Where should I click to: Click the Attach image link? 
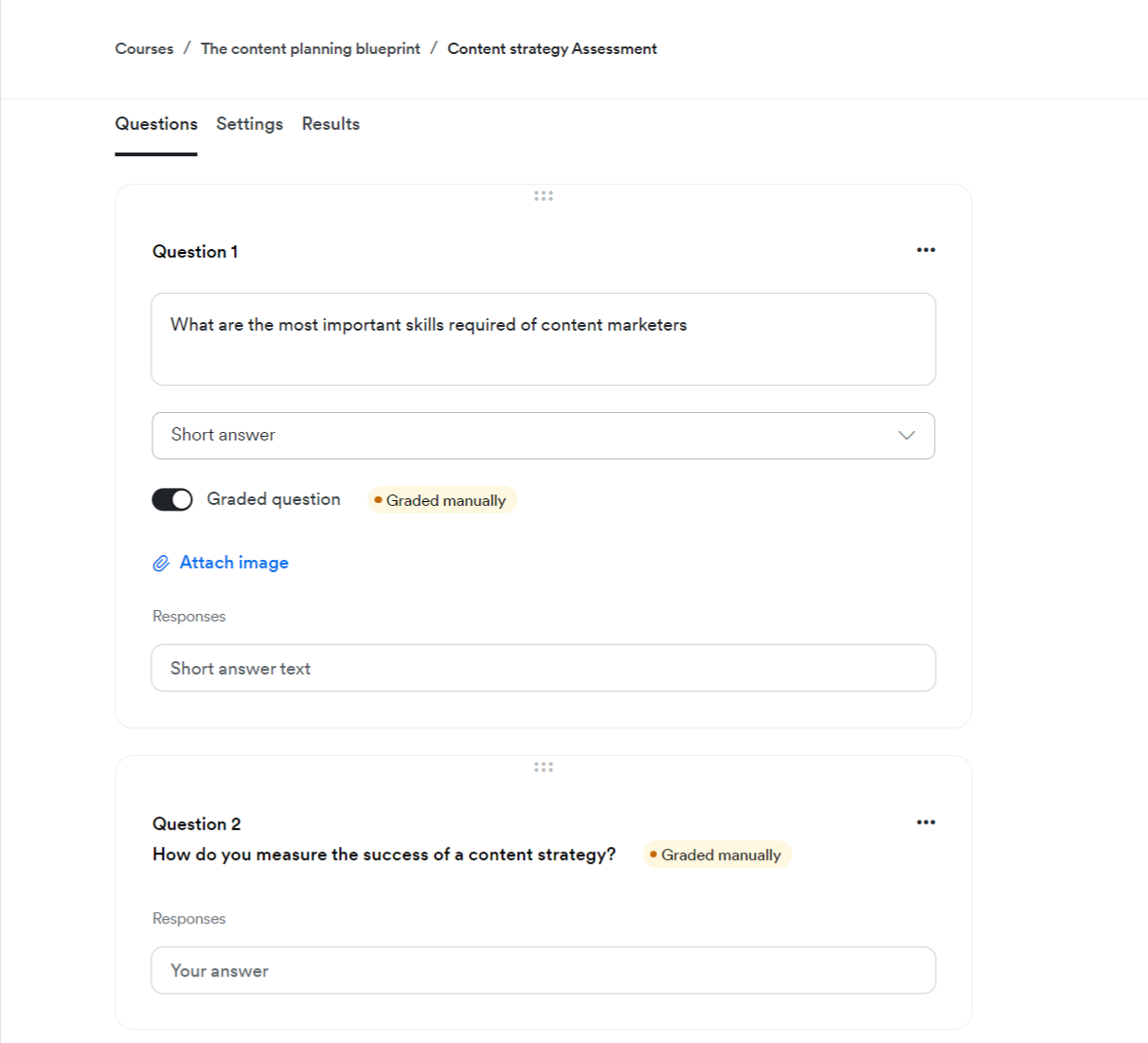click(234, 563)
